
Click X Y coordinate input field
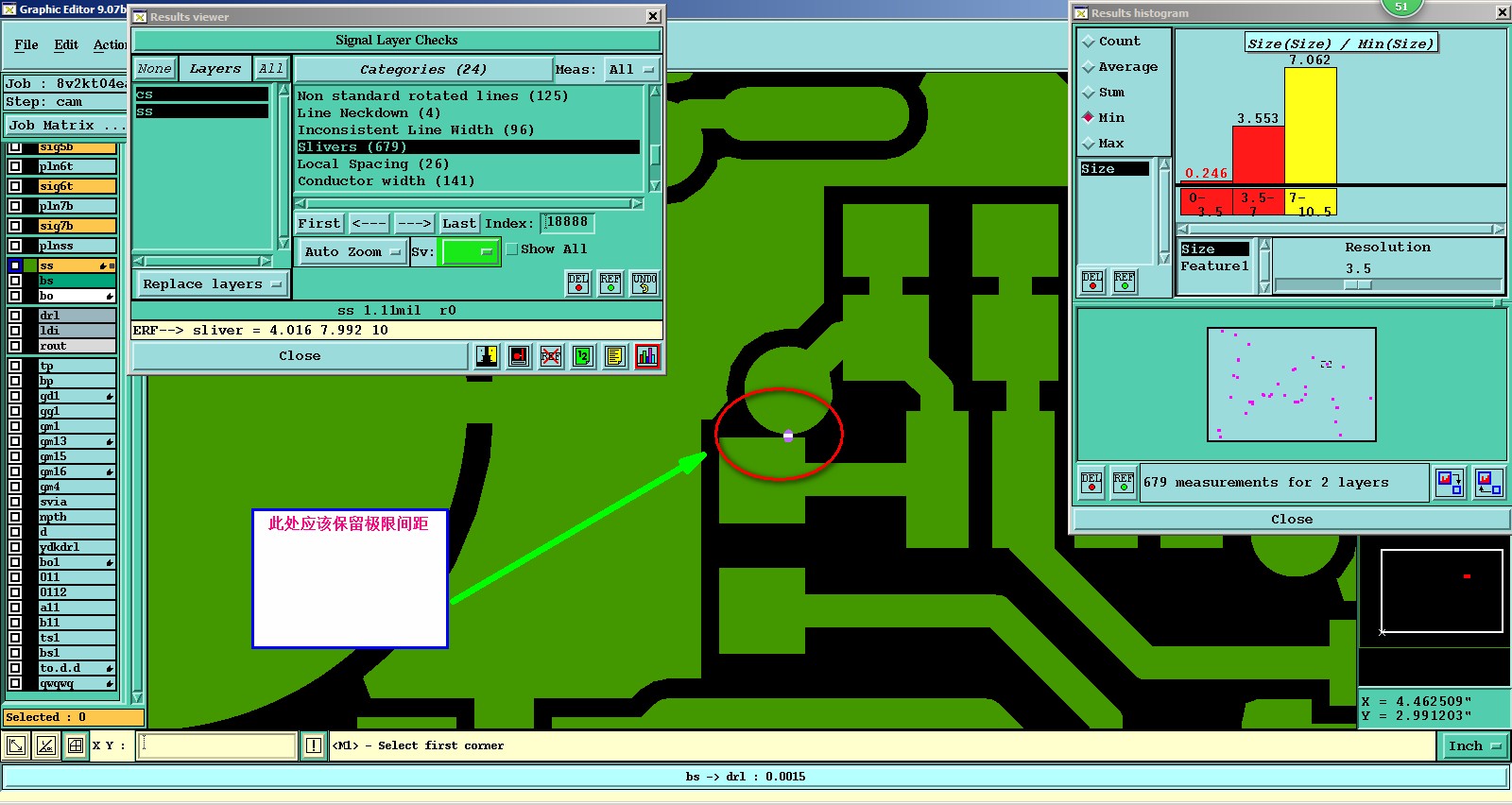(216, 746)
